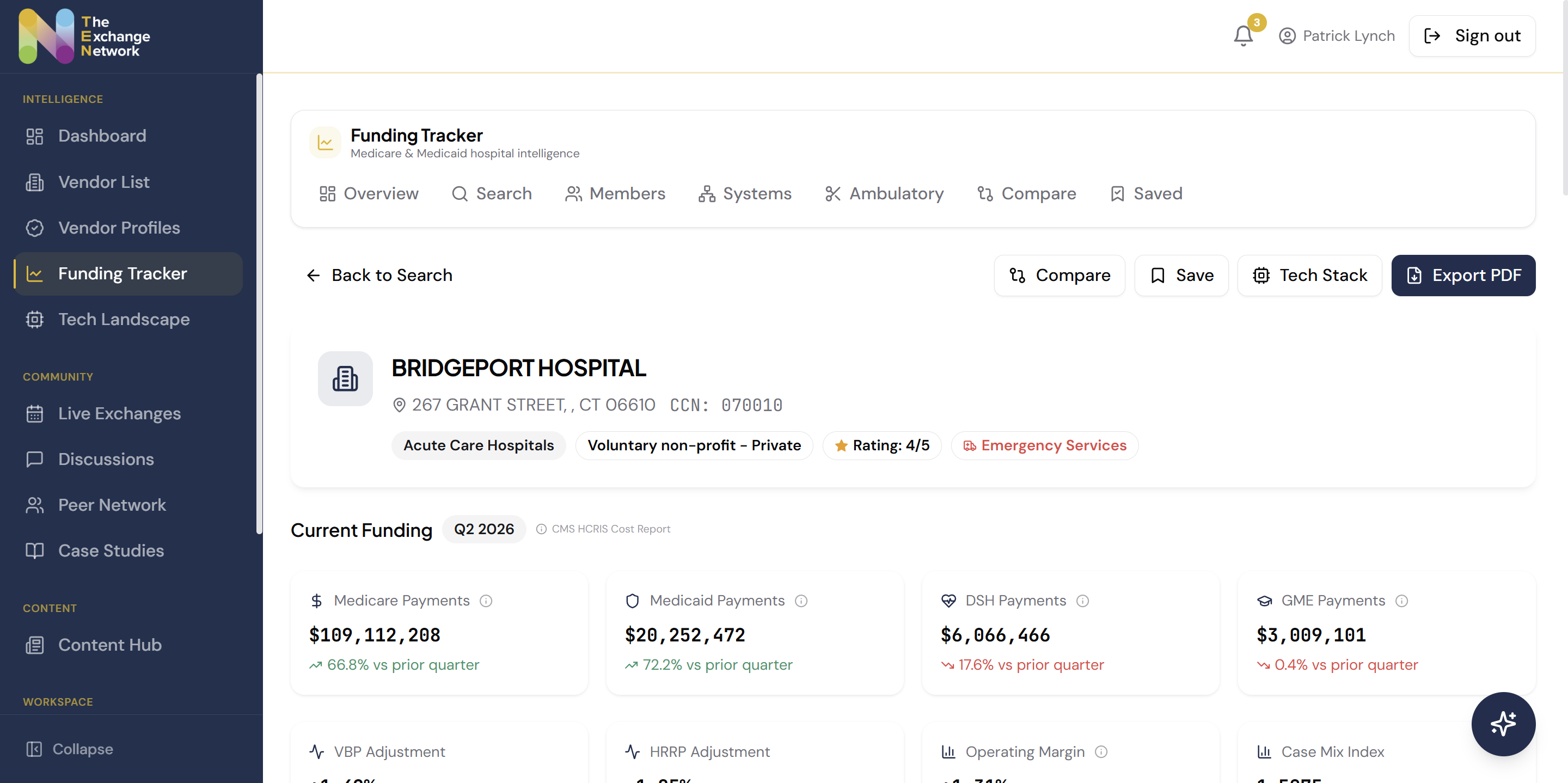Collapse the sidebar
This screenshot has width=1568, height=783.
70,749
